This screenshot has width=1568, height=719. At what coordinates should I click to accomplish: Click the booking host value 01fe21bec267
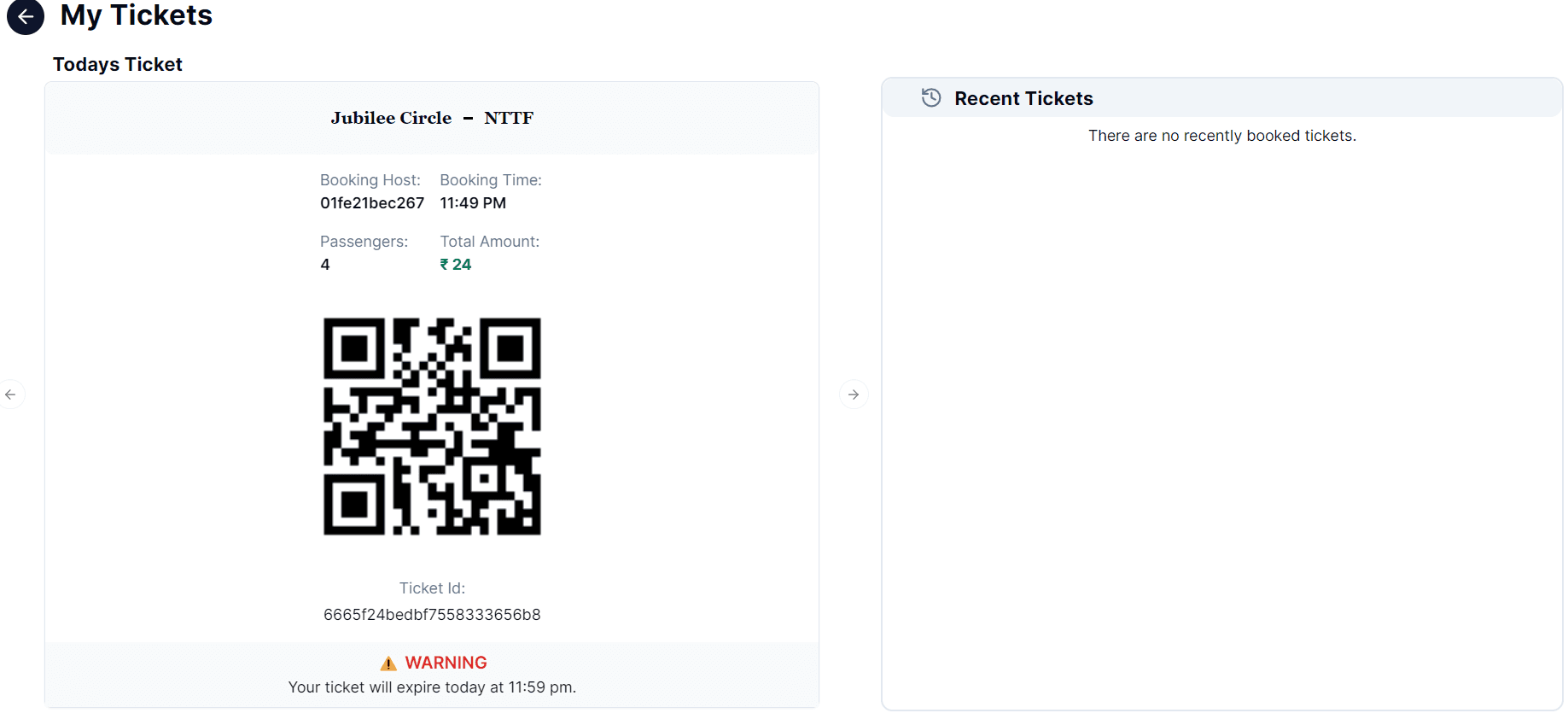tap(372, 203)
